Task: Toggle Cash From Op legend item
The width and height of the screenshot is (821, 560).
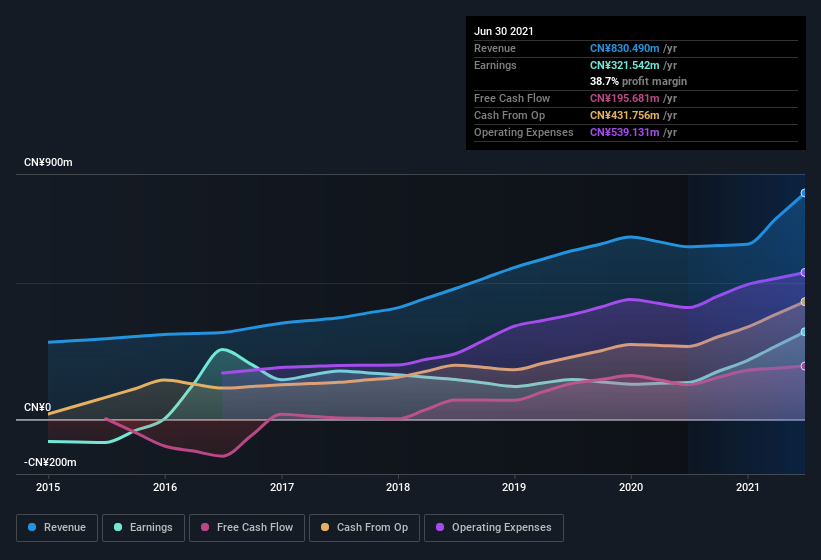Action: (364, 527)
